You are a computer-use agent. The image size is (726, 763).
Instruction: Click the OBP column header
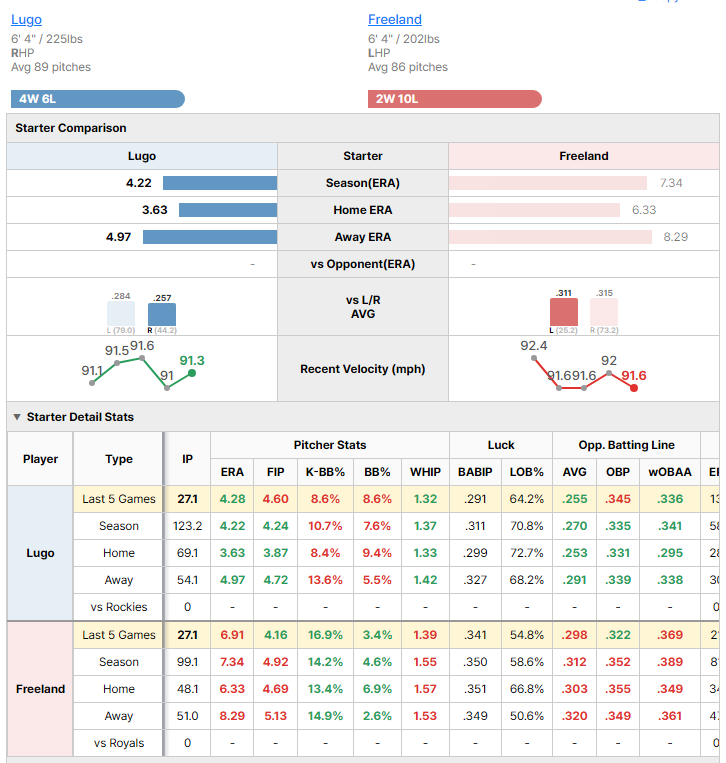point(618,472)
